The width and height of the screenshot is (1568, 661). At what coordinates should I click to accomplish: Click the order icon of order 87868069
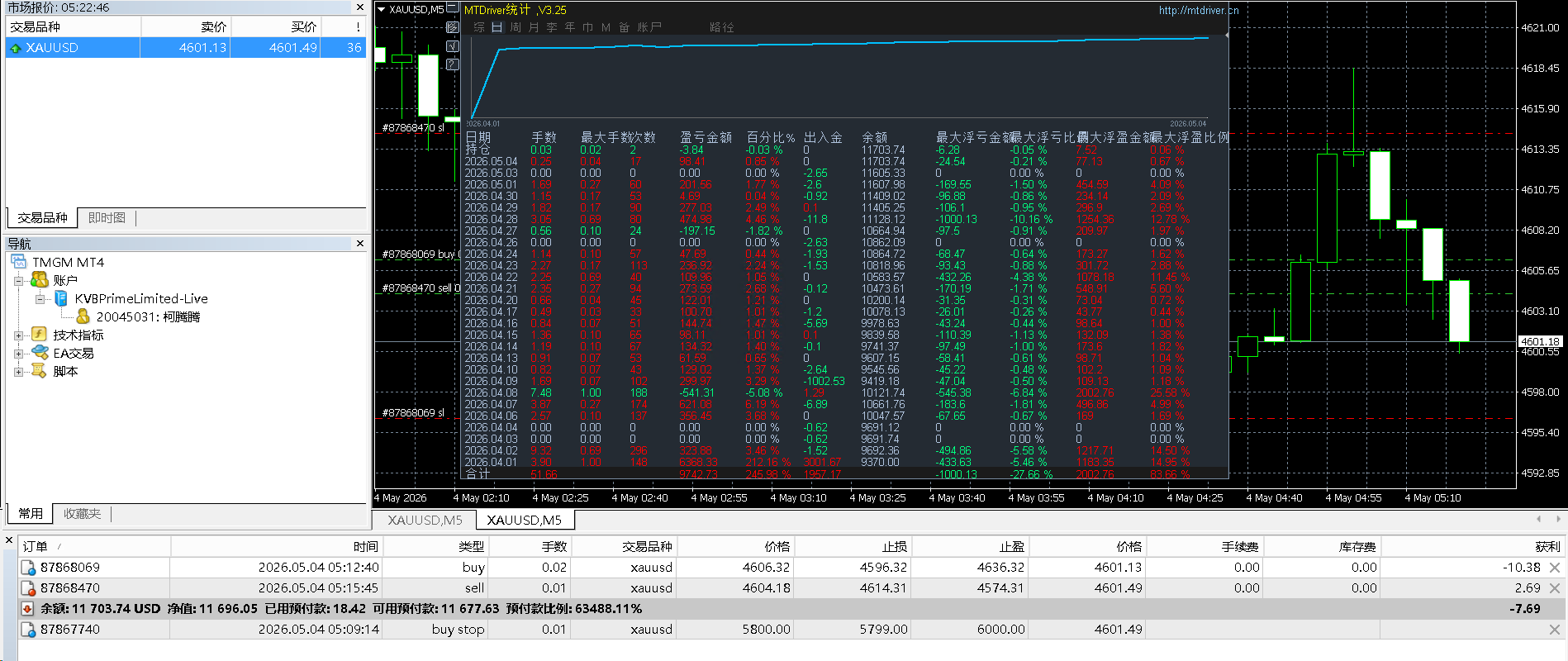point(28,568)
